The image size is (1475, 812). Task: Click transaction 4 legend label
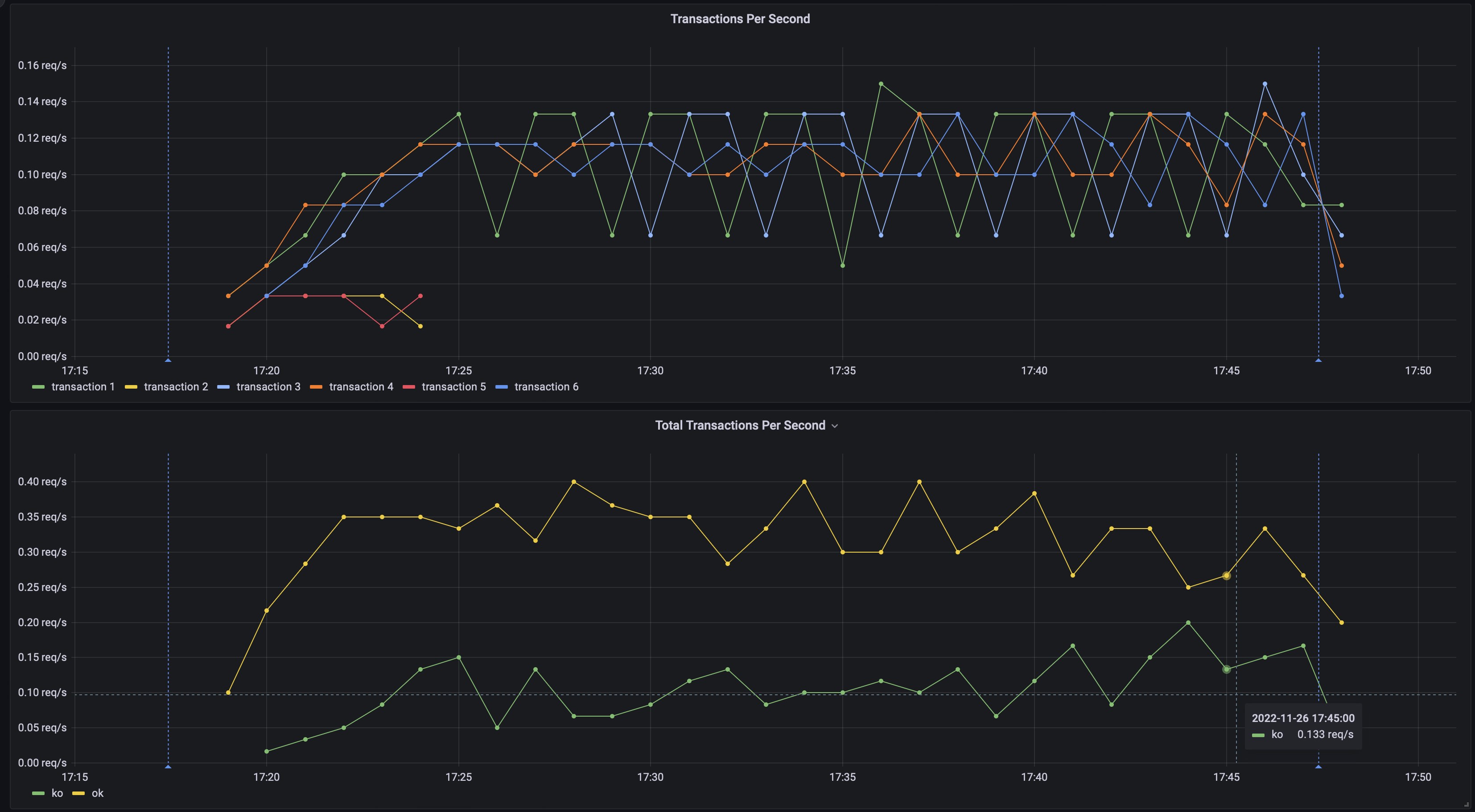tap(361, 387)
